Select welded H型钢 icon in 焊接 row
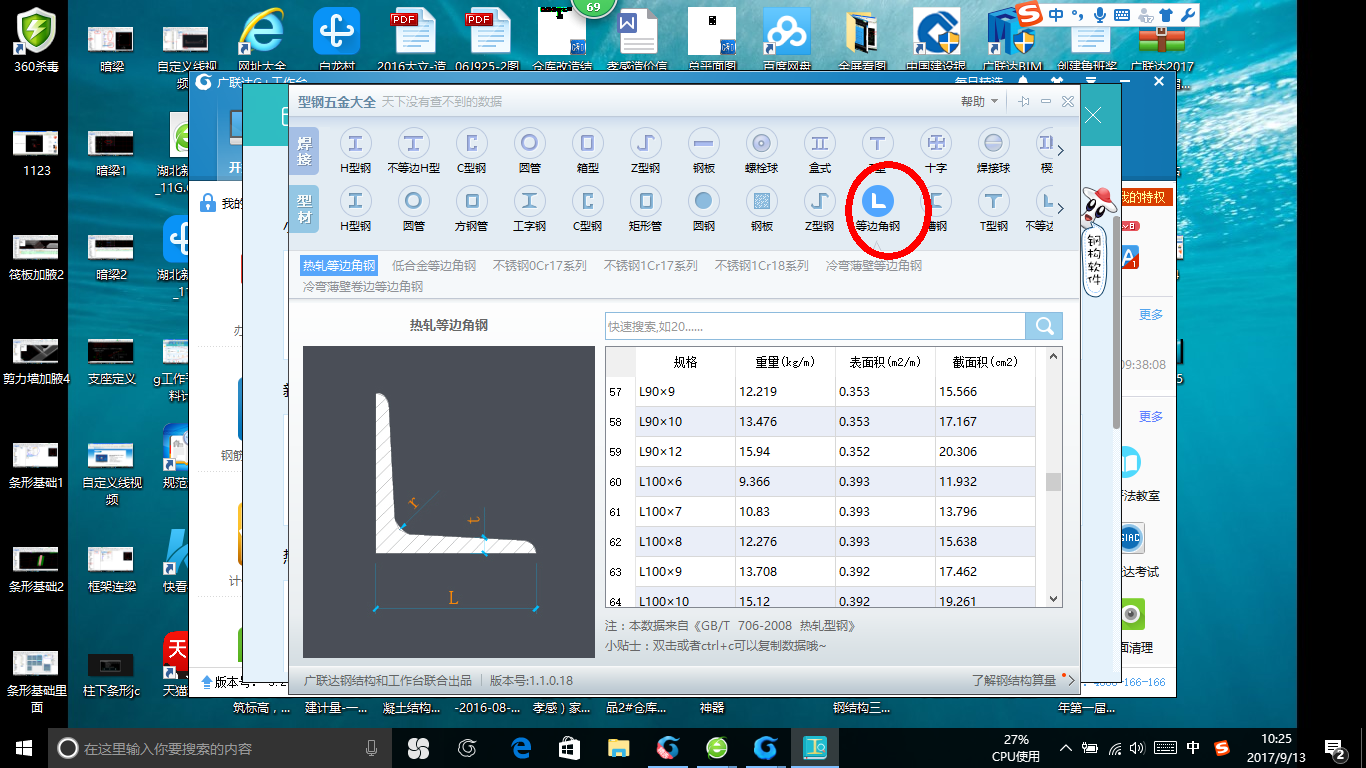Screen dimensions: 1366x768 click(x=355, y=143)
